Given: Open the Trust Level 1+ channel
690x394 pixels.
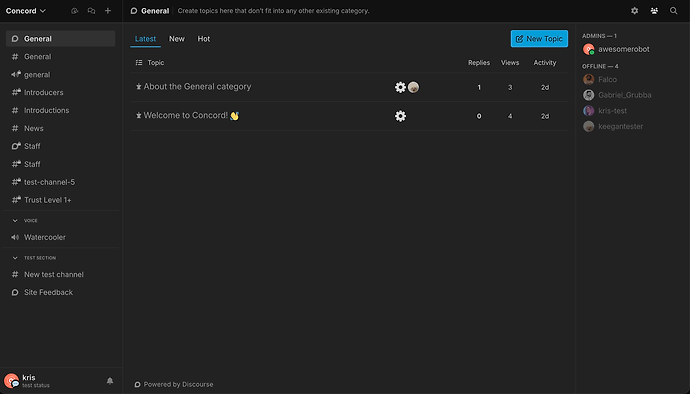Looking at the screenshot, I should coord(61,200).
